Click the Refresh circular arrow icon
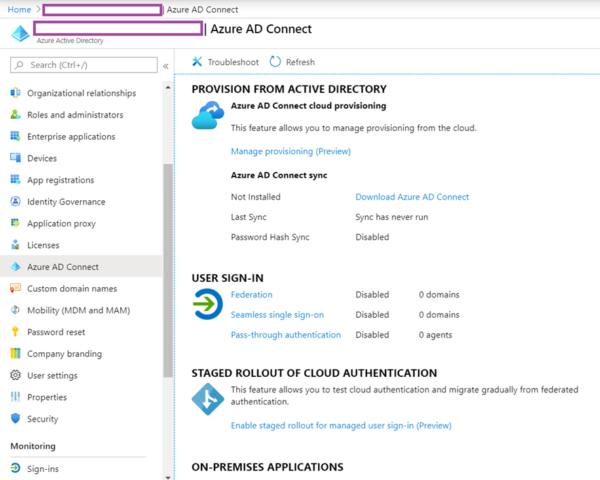Screen dimensions: 600x480 (275, 62)
